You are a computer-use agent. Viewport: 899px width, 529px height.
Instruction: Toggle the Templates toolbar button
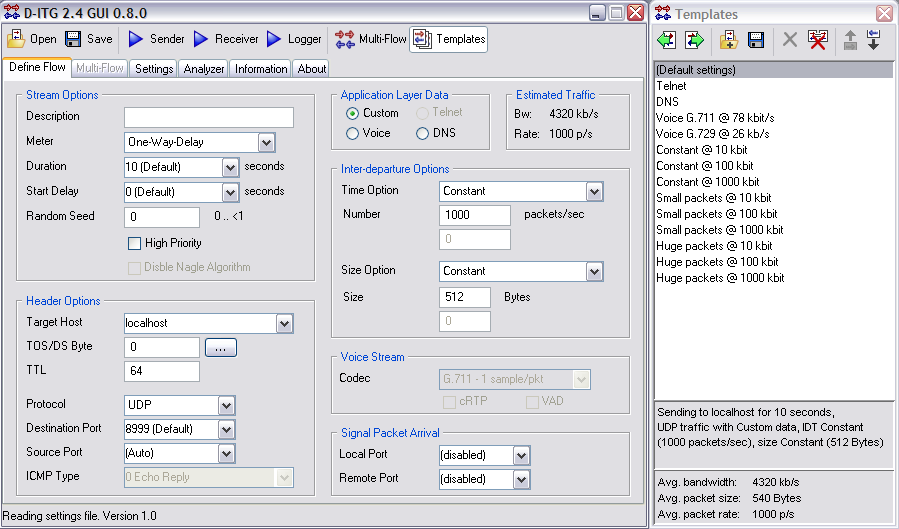(448, 39)
